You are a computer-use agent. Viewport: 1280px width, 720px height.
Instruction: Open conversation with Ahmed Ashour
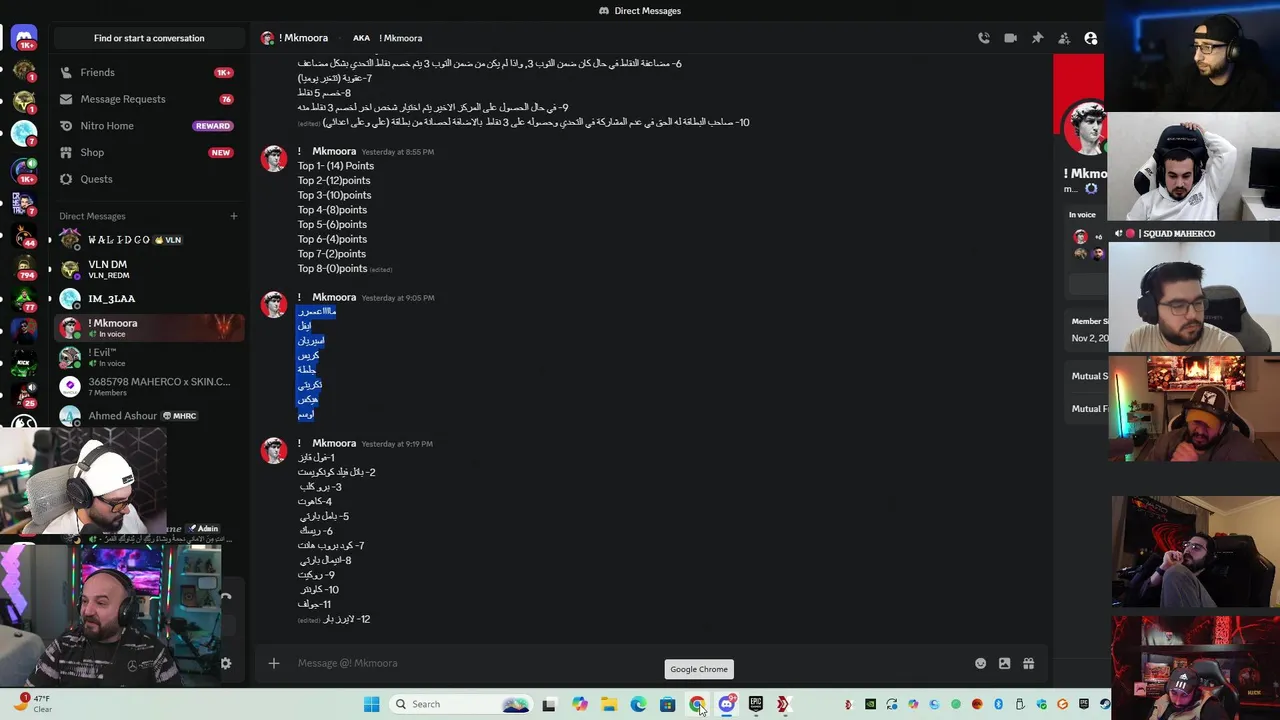click(149, 415)
